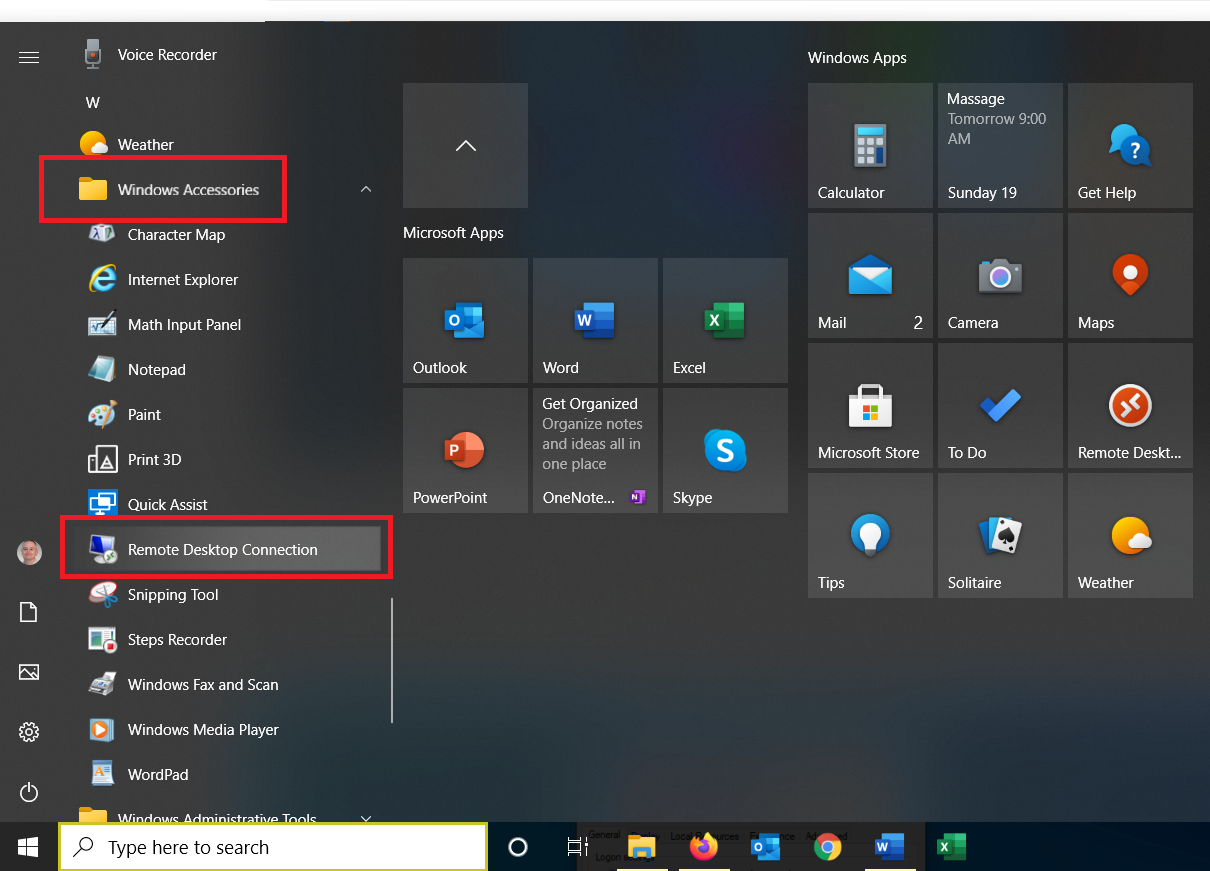Screen dimensions: 1210x871
Task: Select the Microsoft Apps group title
Action: pos(453,233)
